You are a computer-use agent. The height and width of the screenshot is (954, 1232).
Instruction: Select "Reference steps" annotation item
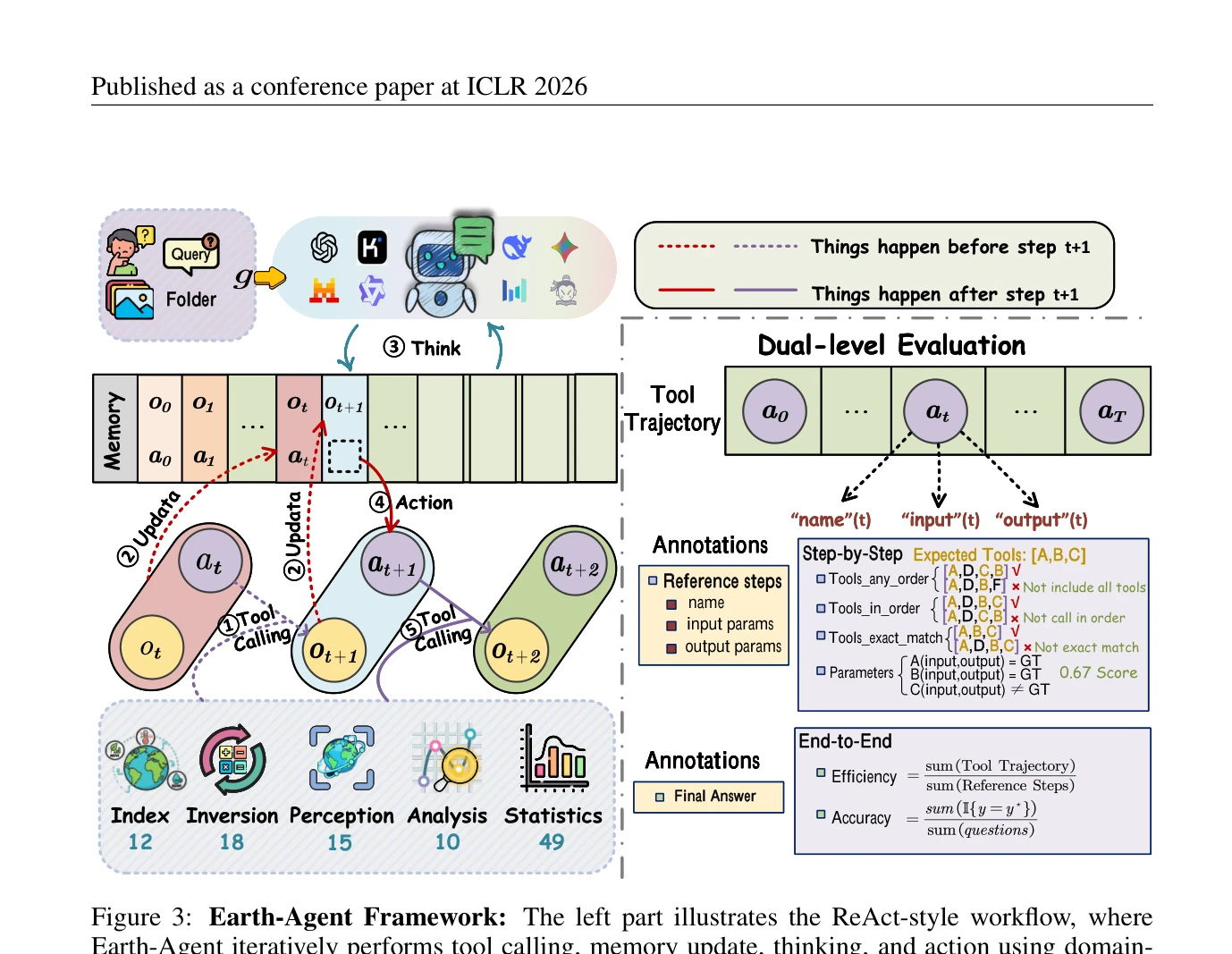722,581
